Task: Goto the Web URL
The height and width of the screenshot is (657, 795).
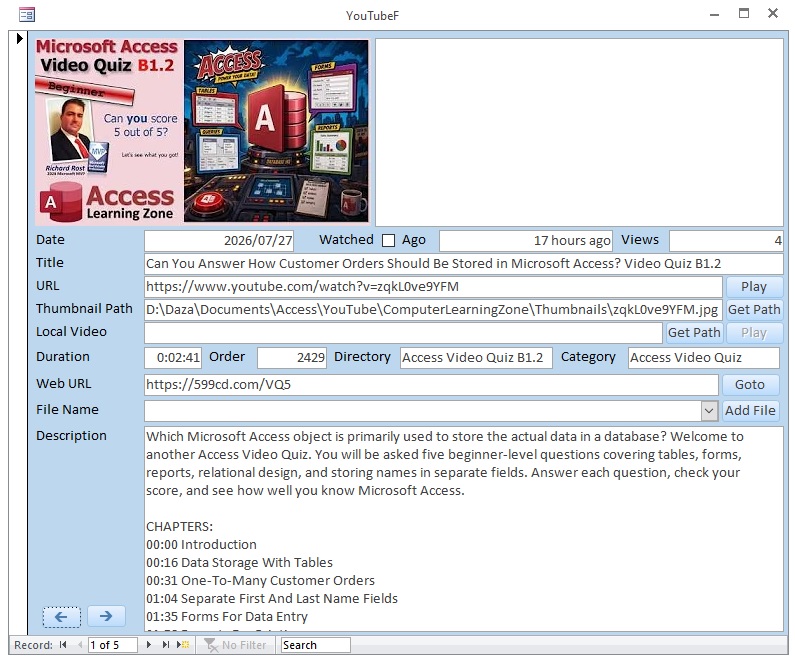Action: [x=750, y=385]
